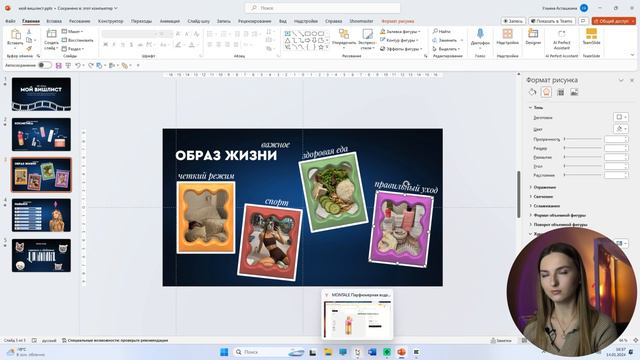
Task: Start Диктофон dictation microphone
Action: tap(480, 34)
